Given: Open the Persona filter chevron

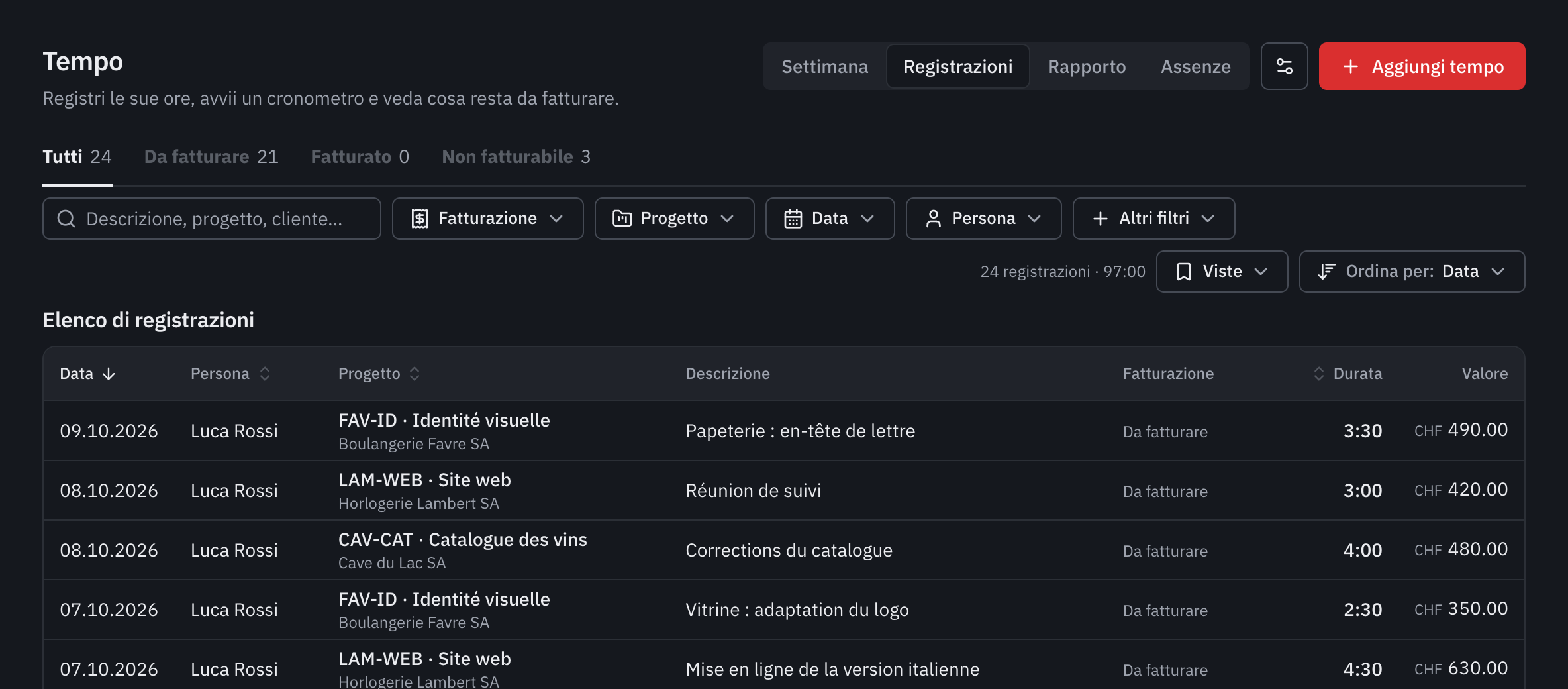Looking at the screenshot, I should pos(1034,219).
